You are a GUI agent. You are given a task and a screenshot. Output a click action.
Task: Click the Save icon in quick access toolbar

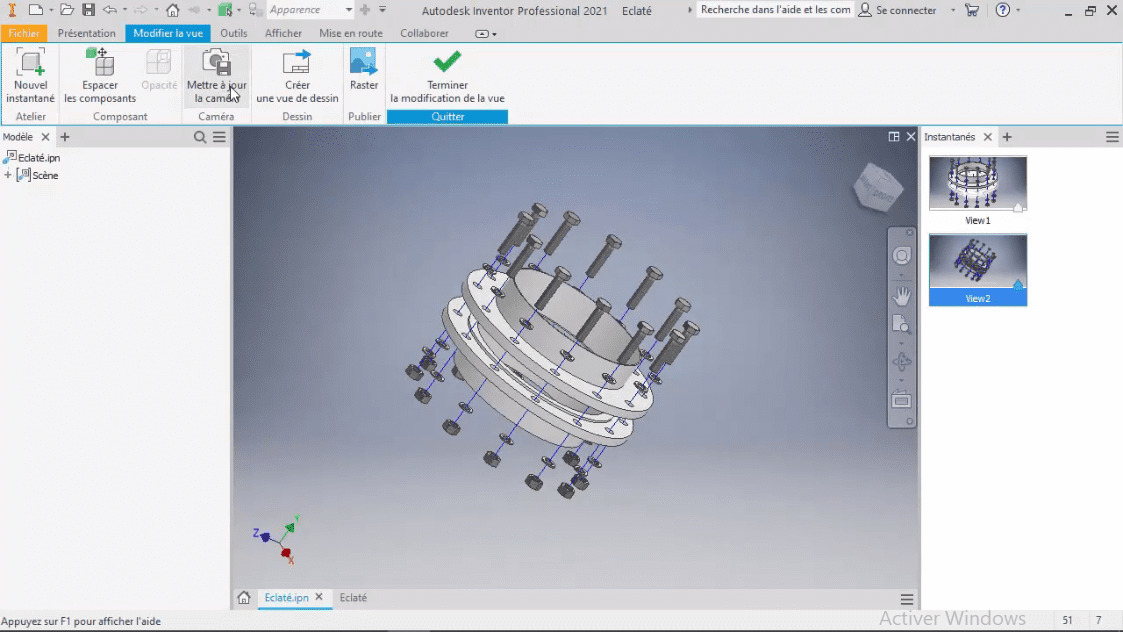88,10
